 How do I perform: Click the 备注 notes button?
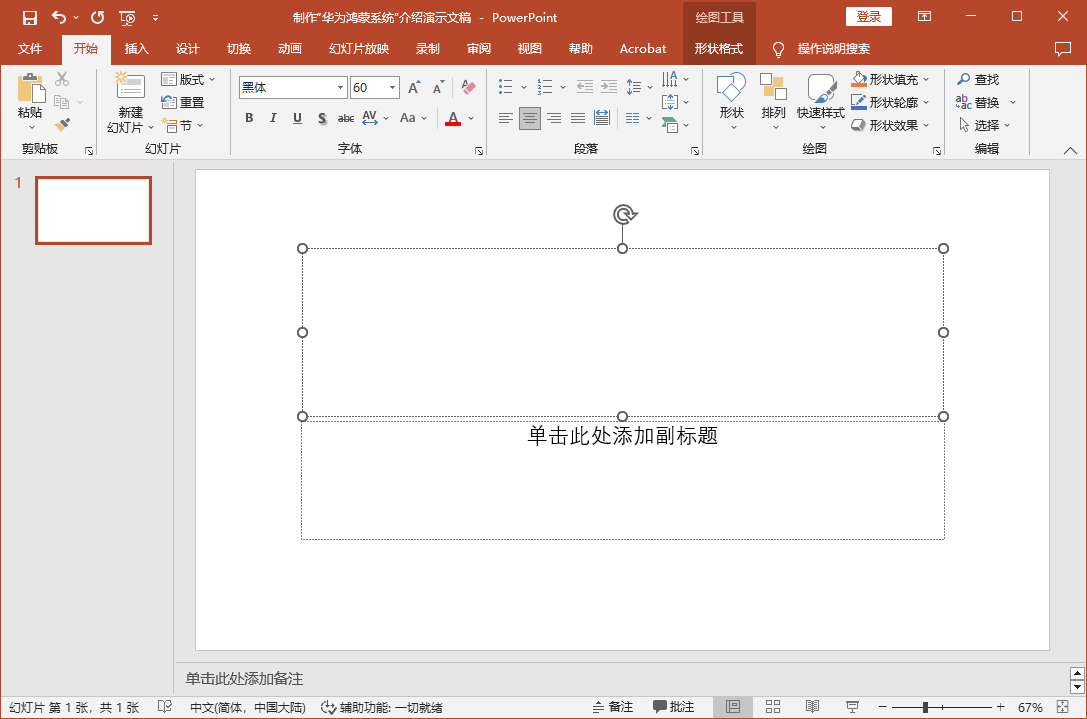(613, 707)
